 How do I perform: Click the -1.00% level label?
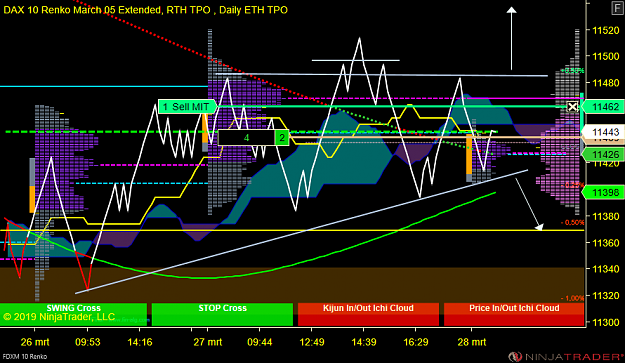tap(572, 298)
